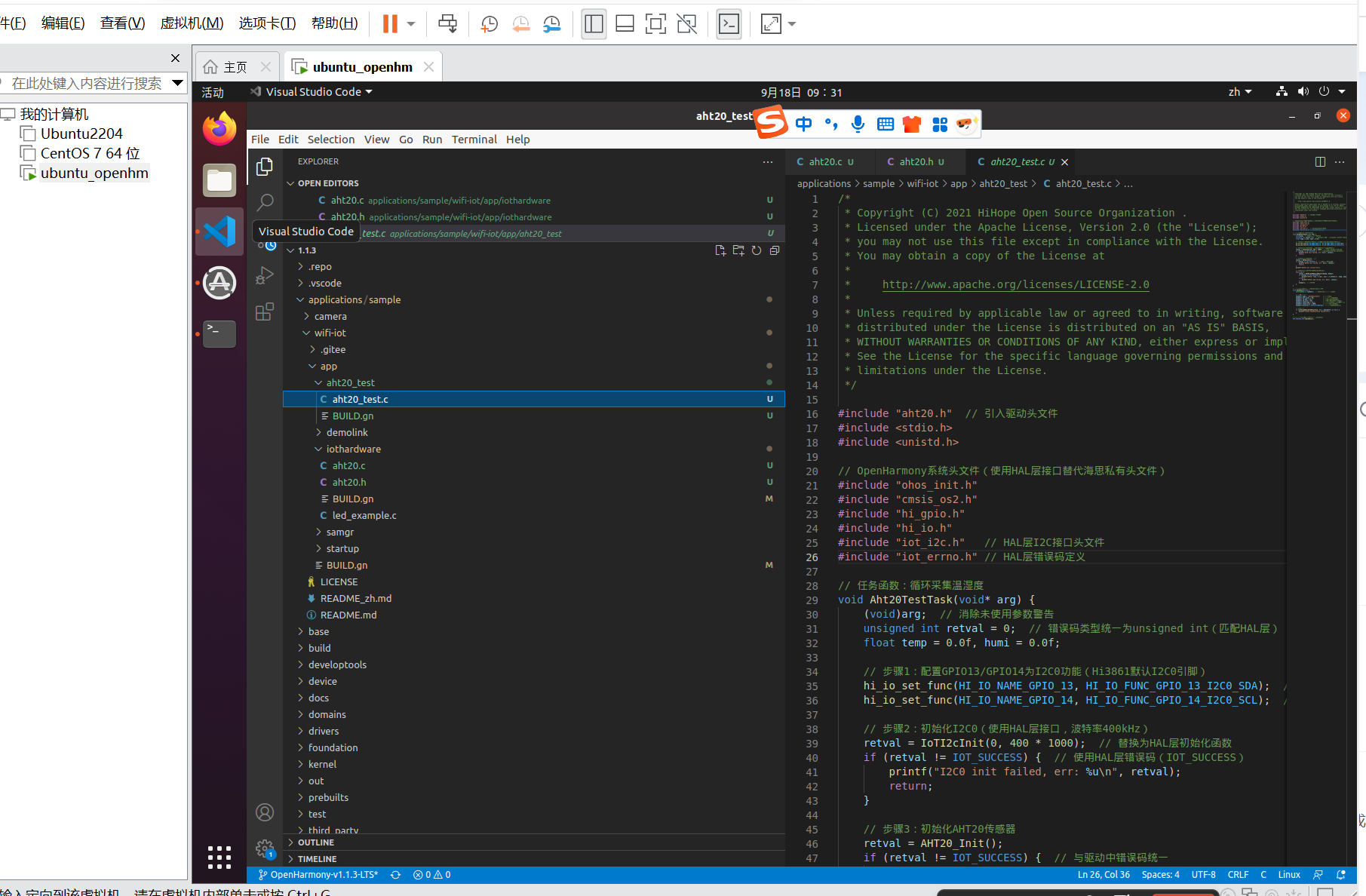Click Spaces: 4 indentation setting
Viewport: 1366px width, 896px height.
coord(1161,875)
